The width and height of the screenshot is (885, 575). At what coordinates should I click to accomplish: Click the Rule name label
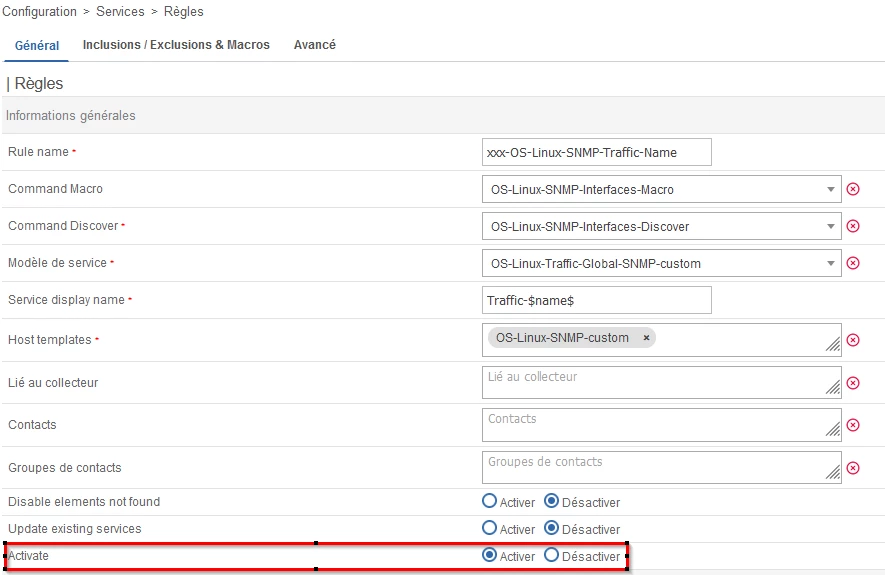38,152
